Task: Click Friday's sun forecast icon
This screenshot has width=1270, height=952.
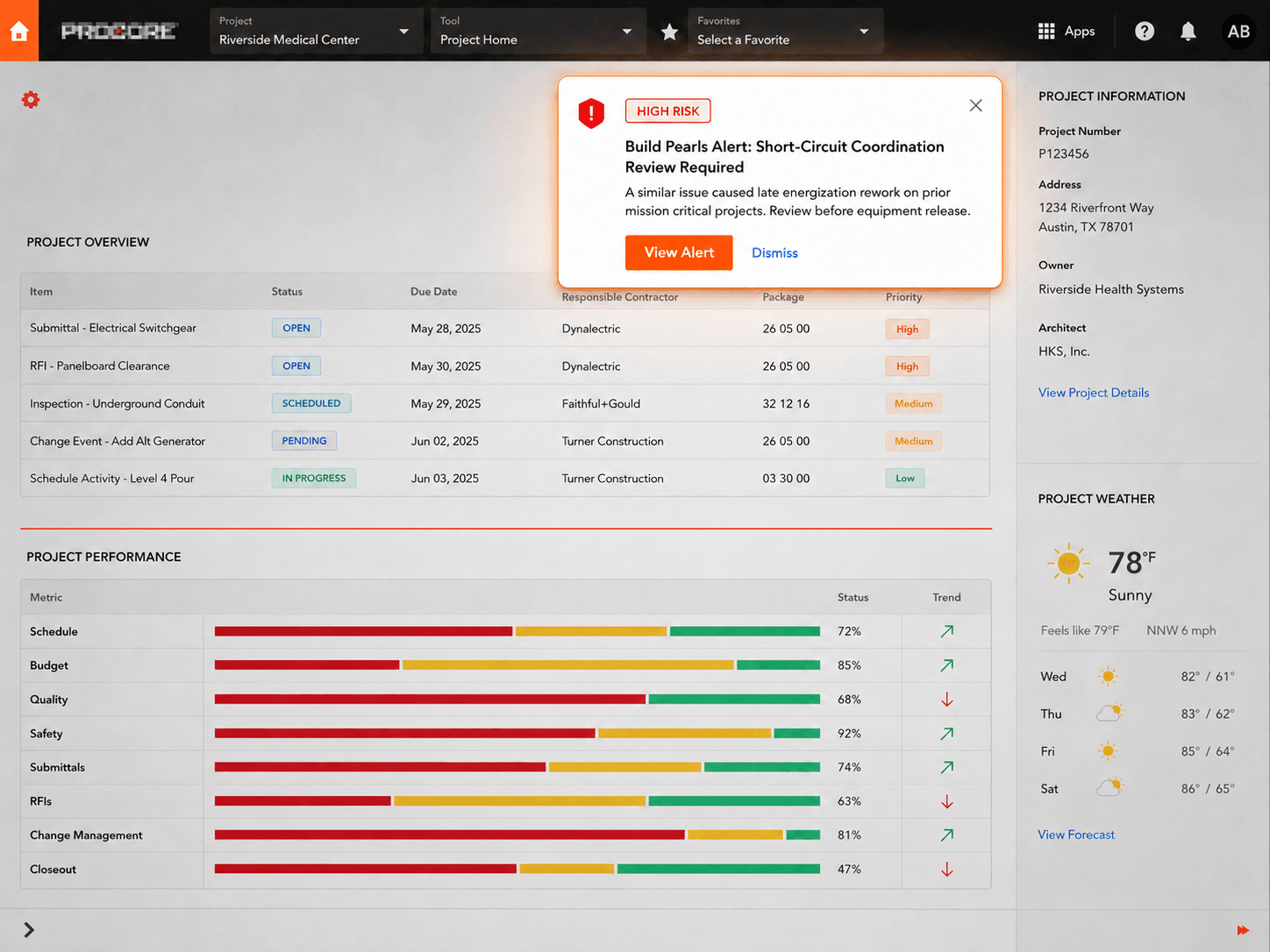Action: (1108, 751)
